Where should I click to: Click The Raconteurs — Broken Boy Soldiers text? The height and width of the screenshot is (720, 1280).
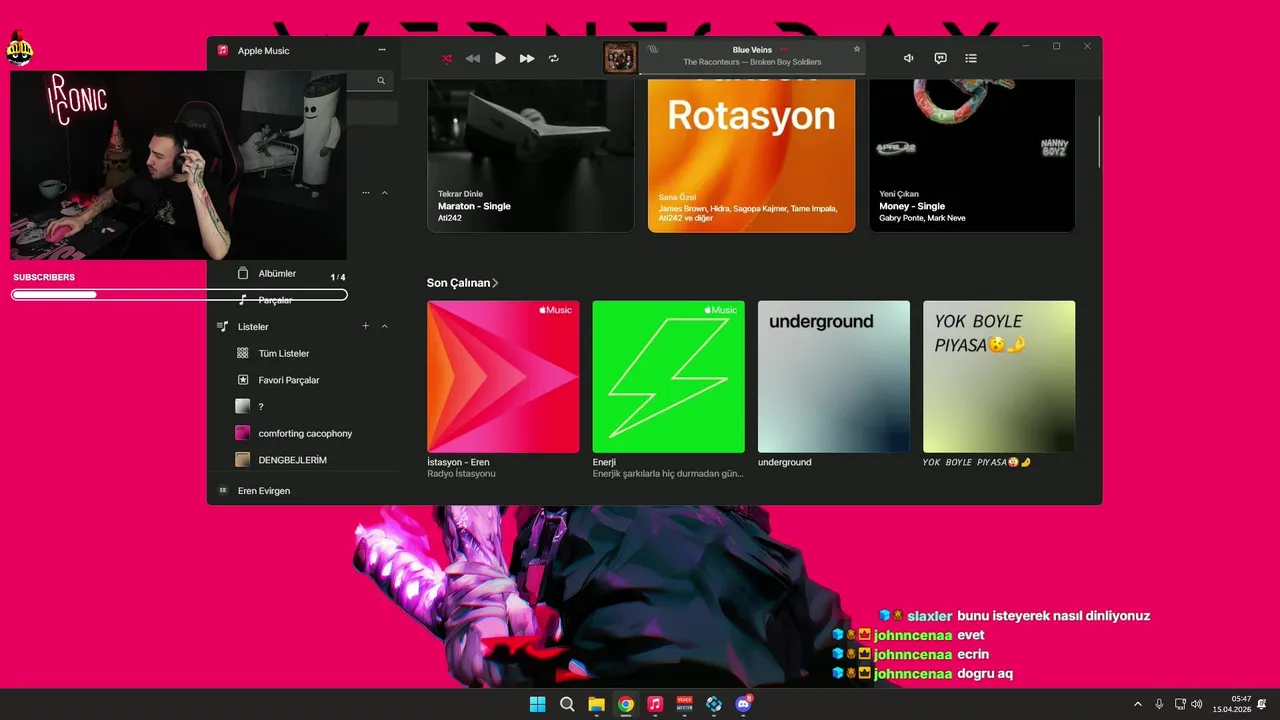(x=752, y=62)
